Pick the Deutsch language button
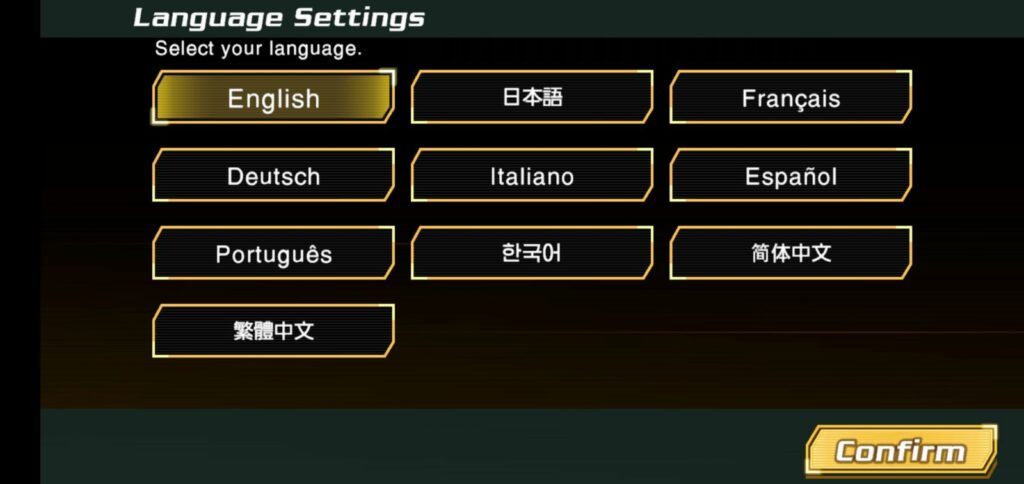Viewport: 1024px width, 484px height. pos(273,176)
